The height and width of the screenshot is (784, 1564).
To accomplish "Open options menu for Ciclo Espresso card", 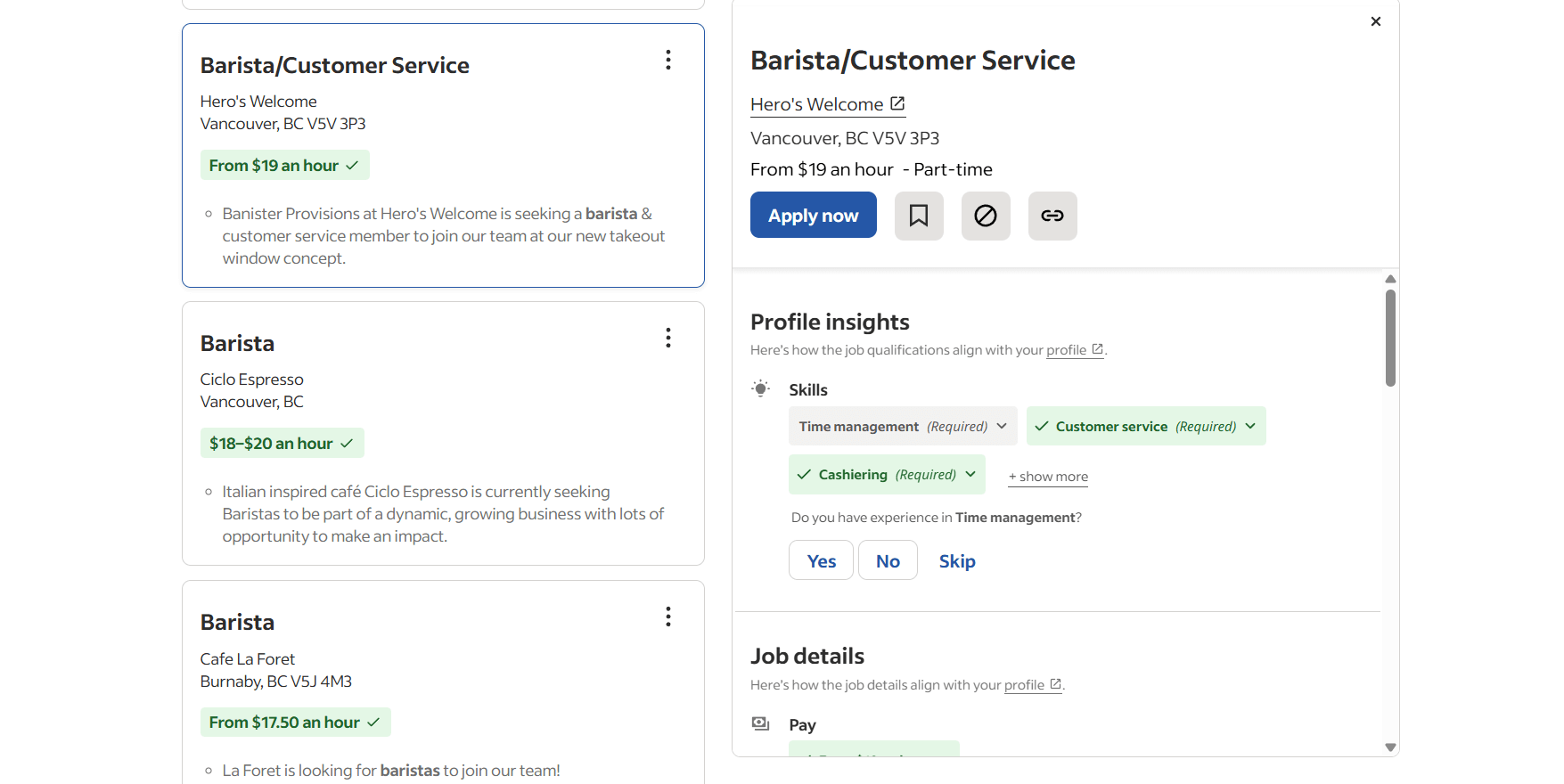I will point(668,338).
